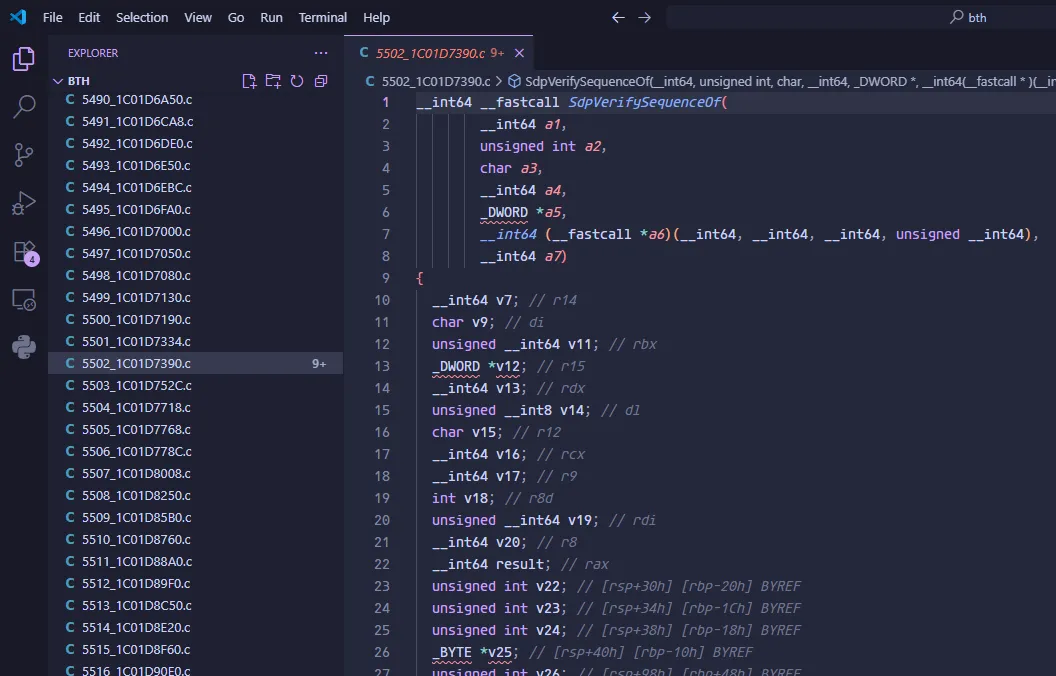Click the bth command center search box
The width and height of the screenshot is (1056, 676).
point(860,17)
